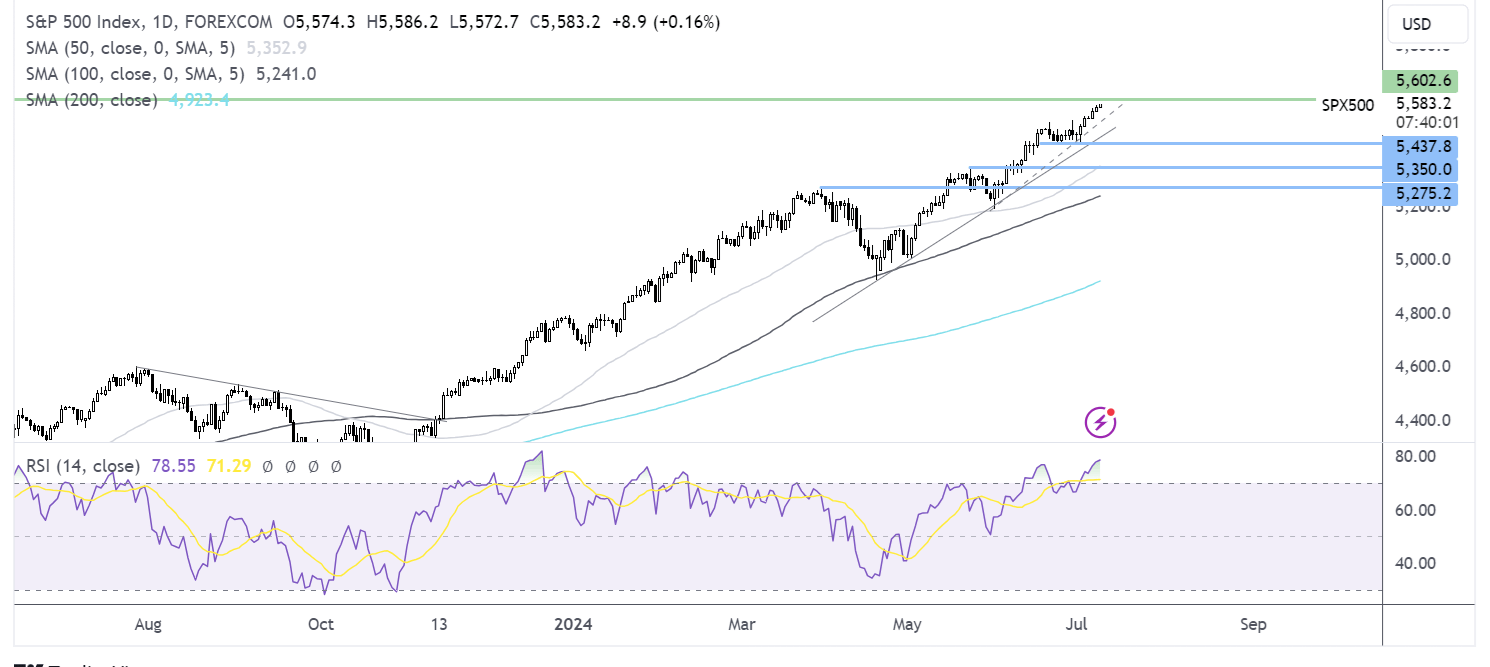Click the 60.00 RSI axis label
This screenshot has width=1490, height=667.
coord(1417,510)
